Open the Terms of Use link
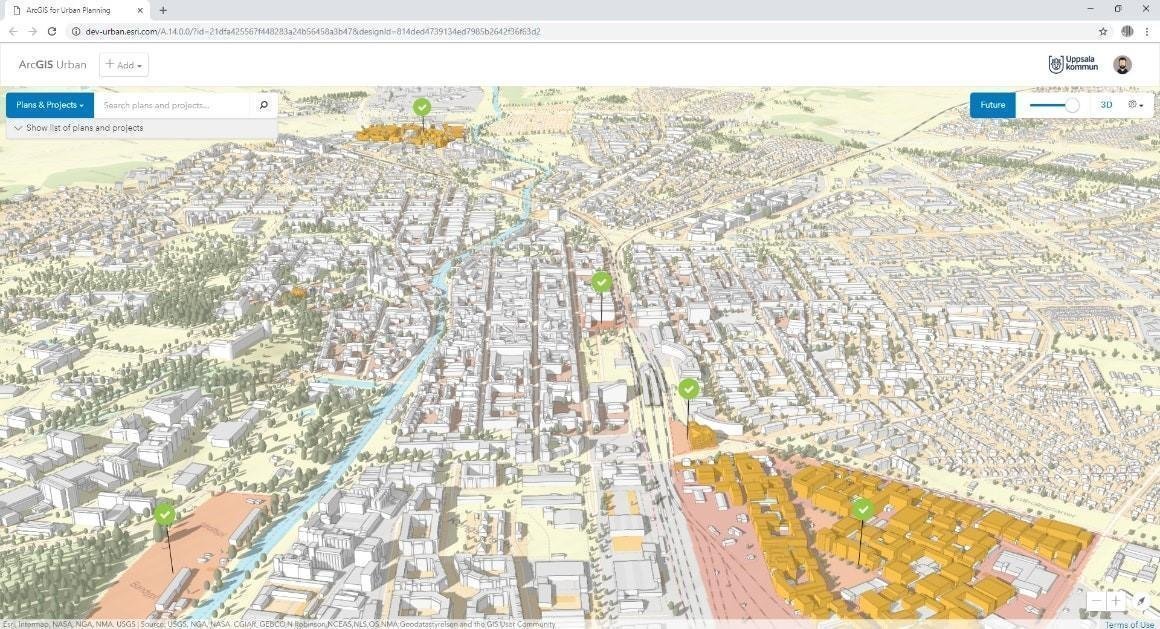 click(1129, 624)
